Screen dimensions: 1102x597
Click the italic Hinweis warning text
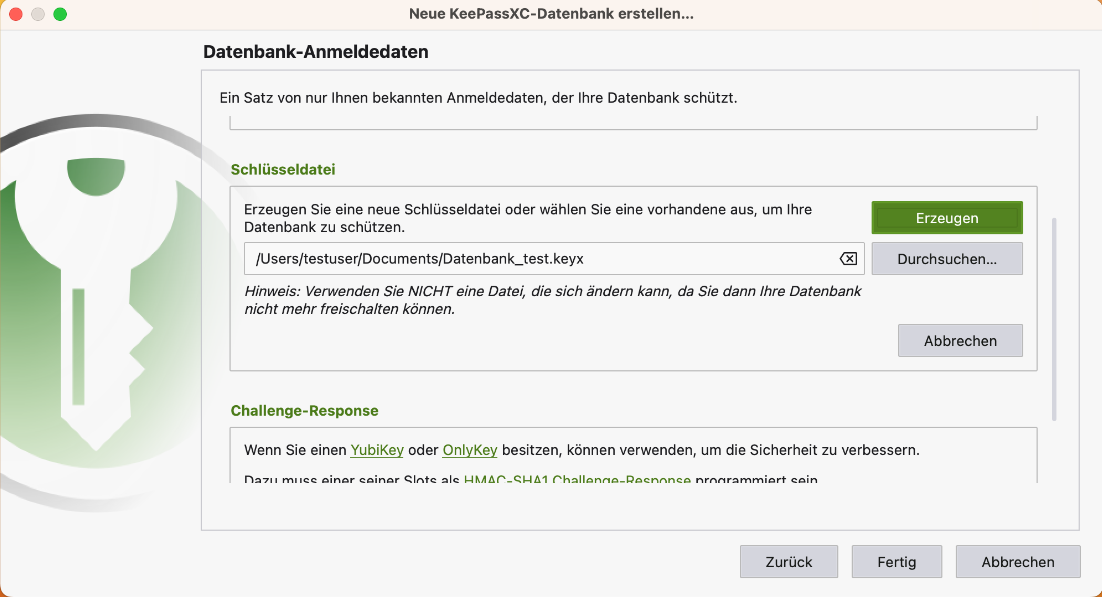[x=552, y=300]
